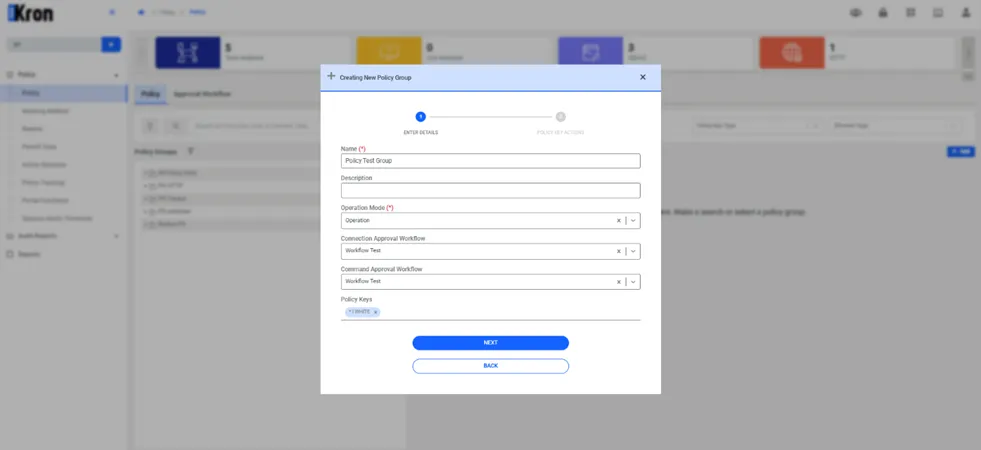Click the lock icon in the top bar
Image resolution: width=981 pixels, height=450 pixels.
coord(883,13)
